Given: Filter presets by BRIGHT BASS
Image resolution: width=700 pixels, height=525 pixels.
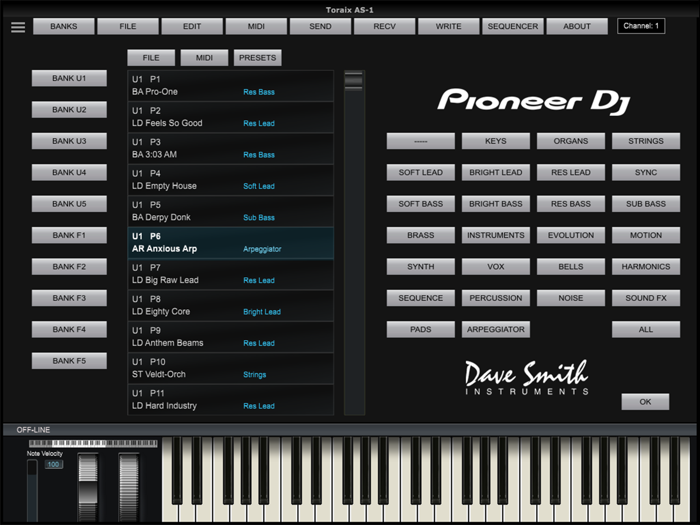Looking at the screenshot, I should tap(496, 204).
